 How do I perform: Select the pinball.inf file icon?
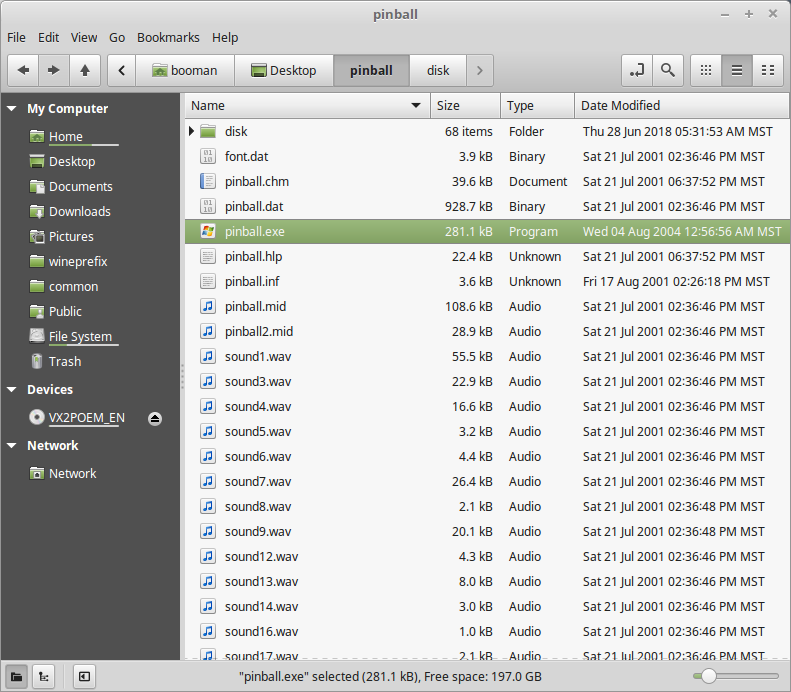[208, 281]
